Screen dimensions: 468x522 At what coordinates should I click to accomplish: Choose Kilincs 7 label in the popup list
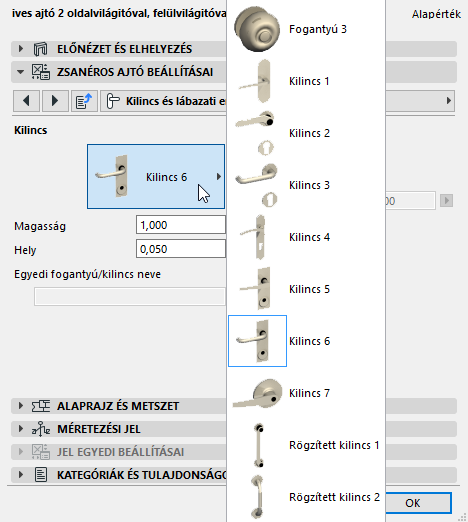click(309, 393)
